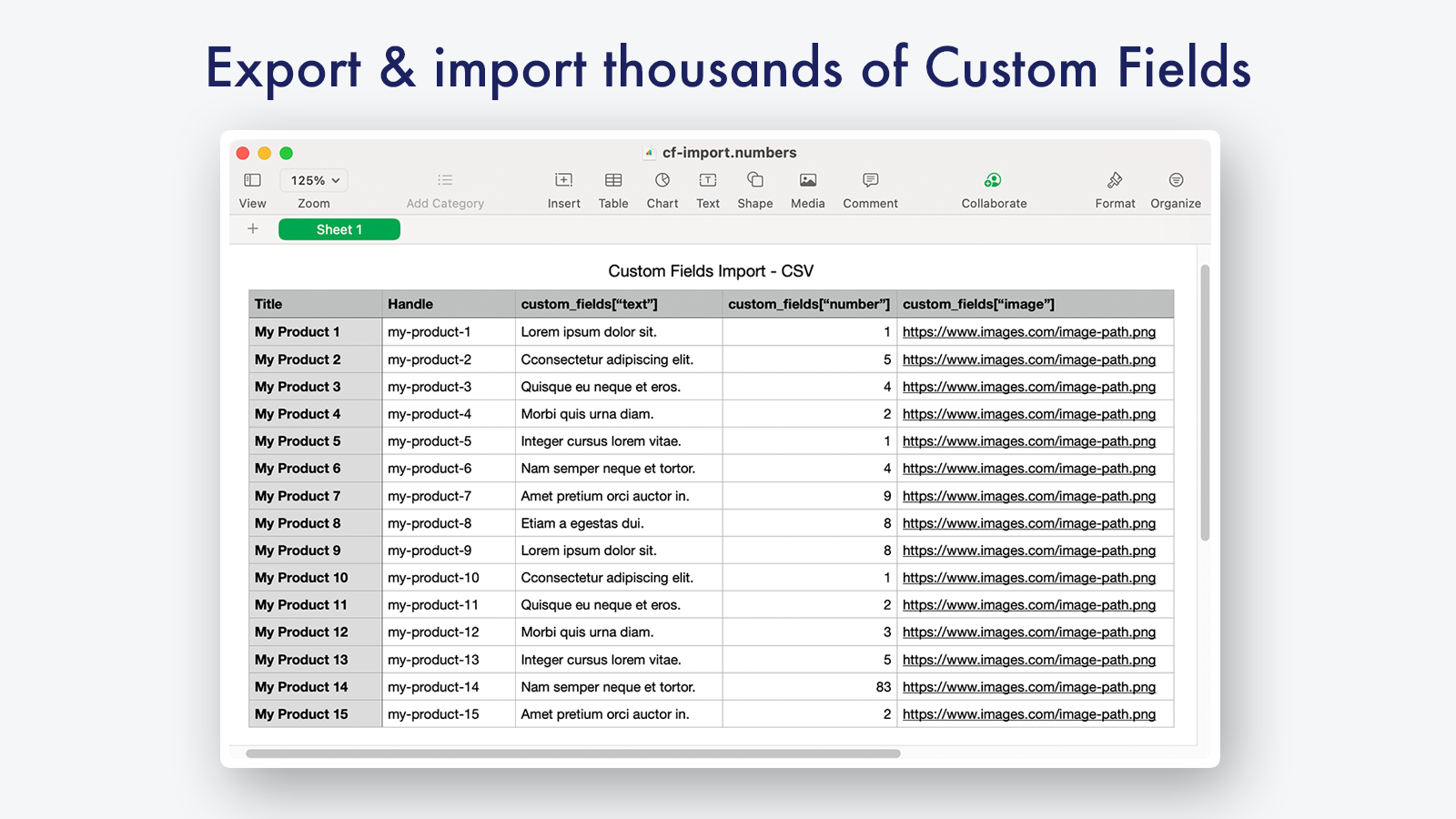Toggle the View sidebar options
Viewport: 1456px width, 819px height.
click(x=251, y=188)
